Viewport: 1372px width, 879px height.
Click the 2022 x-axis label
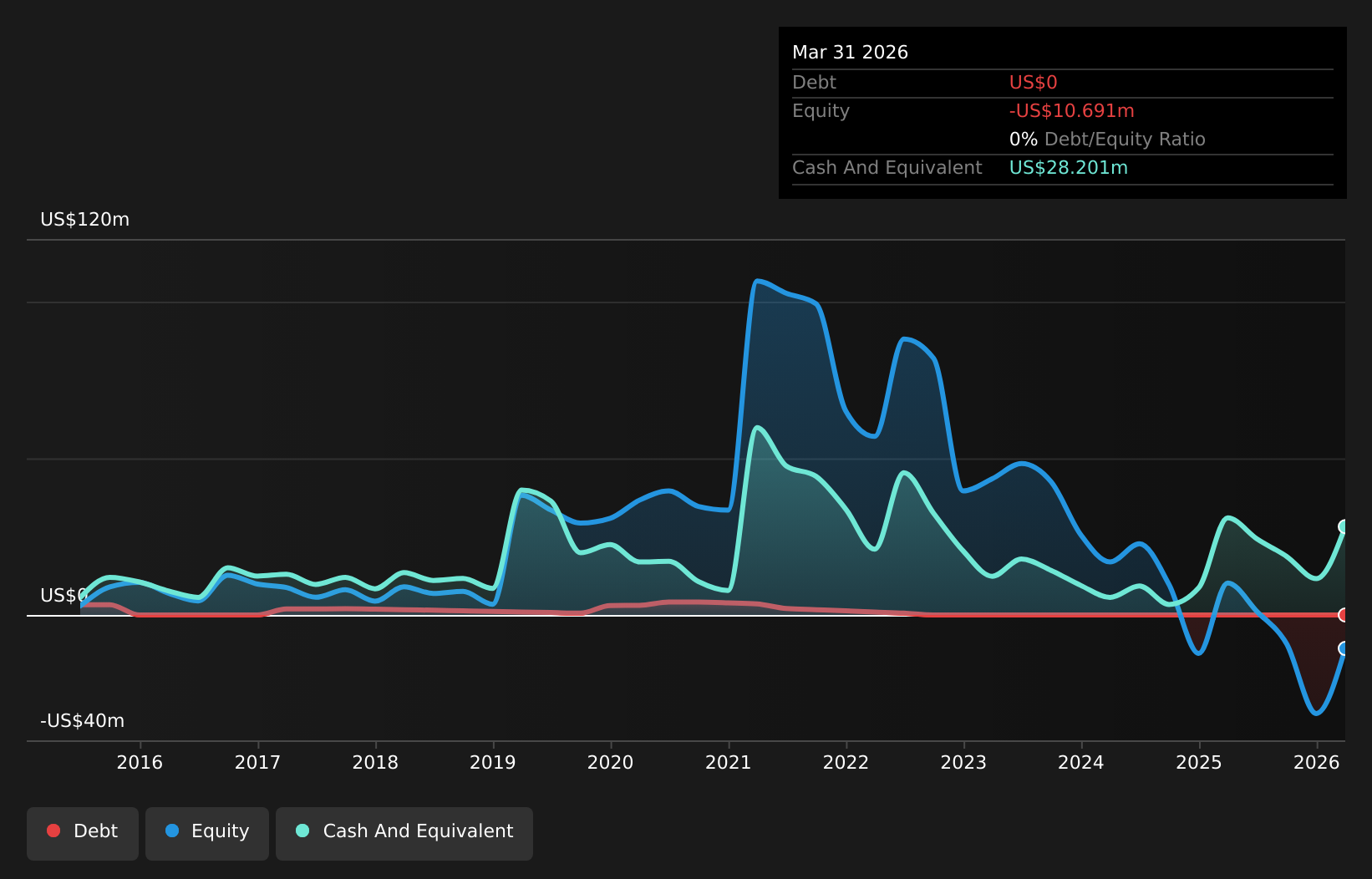846,762
